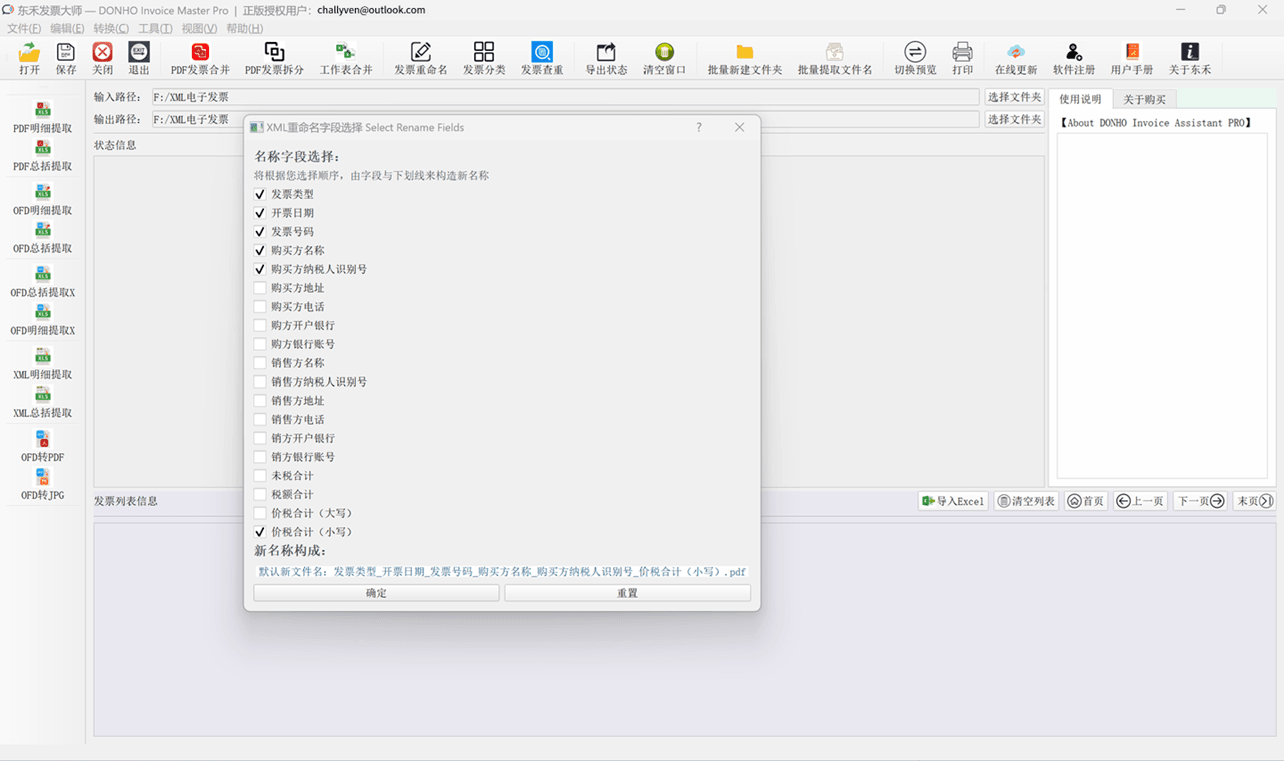Select PDF总括提取 in sidebar

coord(43,157)
